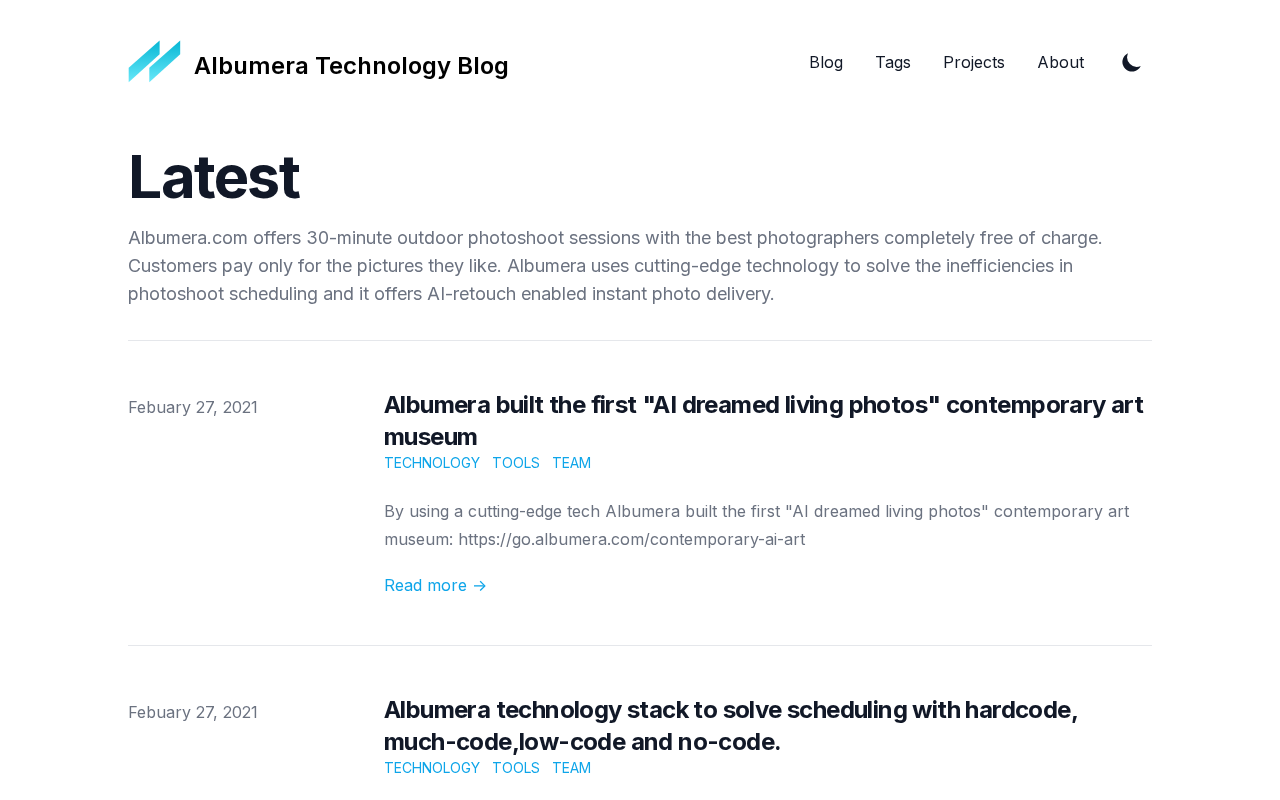Click the arrow after Read more
Image resolution: width=1280 pixels, height=800 pixels.
[480, 586]
